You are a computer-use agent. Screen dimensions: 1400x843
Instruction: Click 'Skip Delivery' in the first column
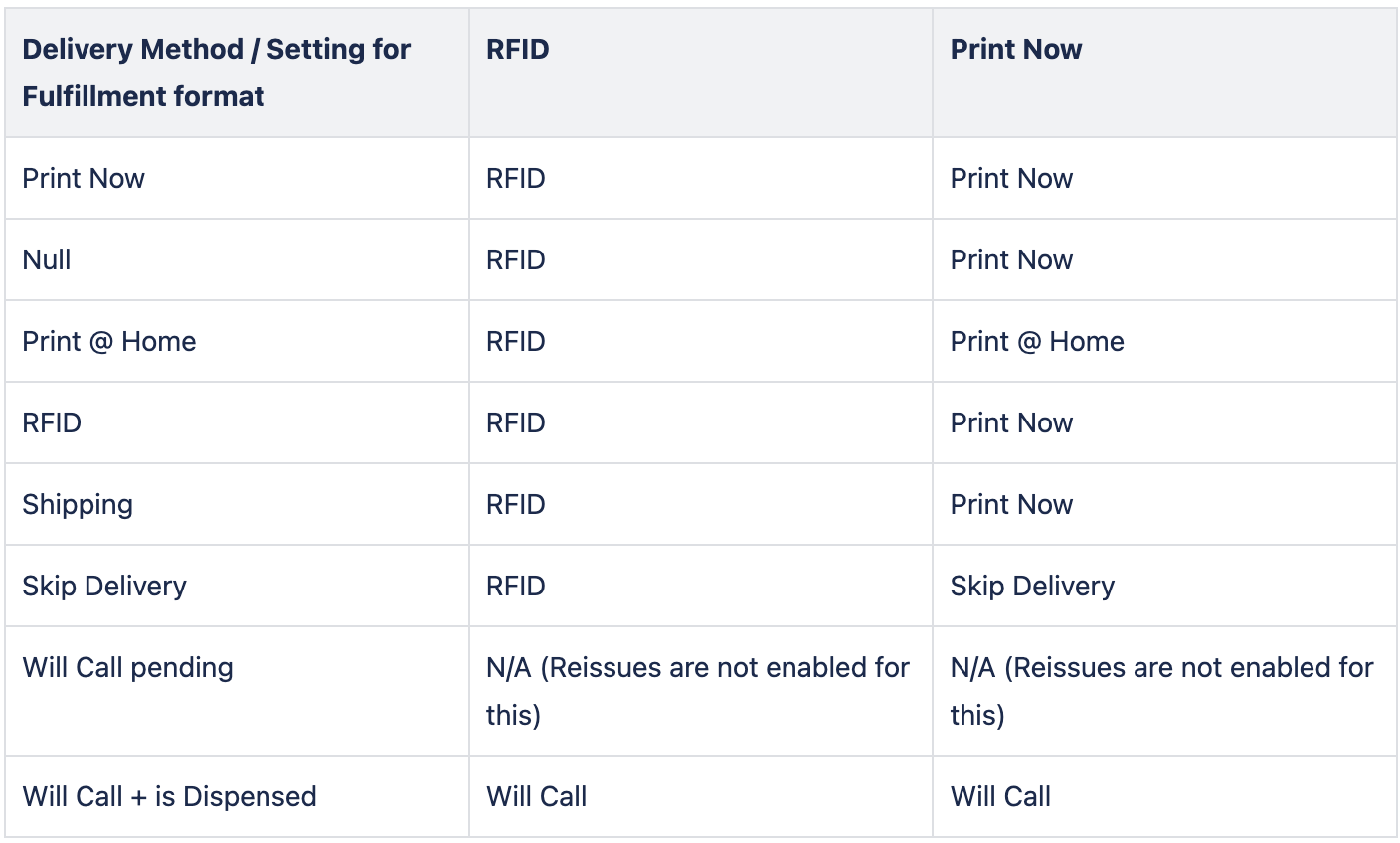[104, 586]
